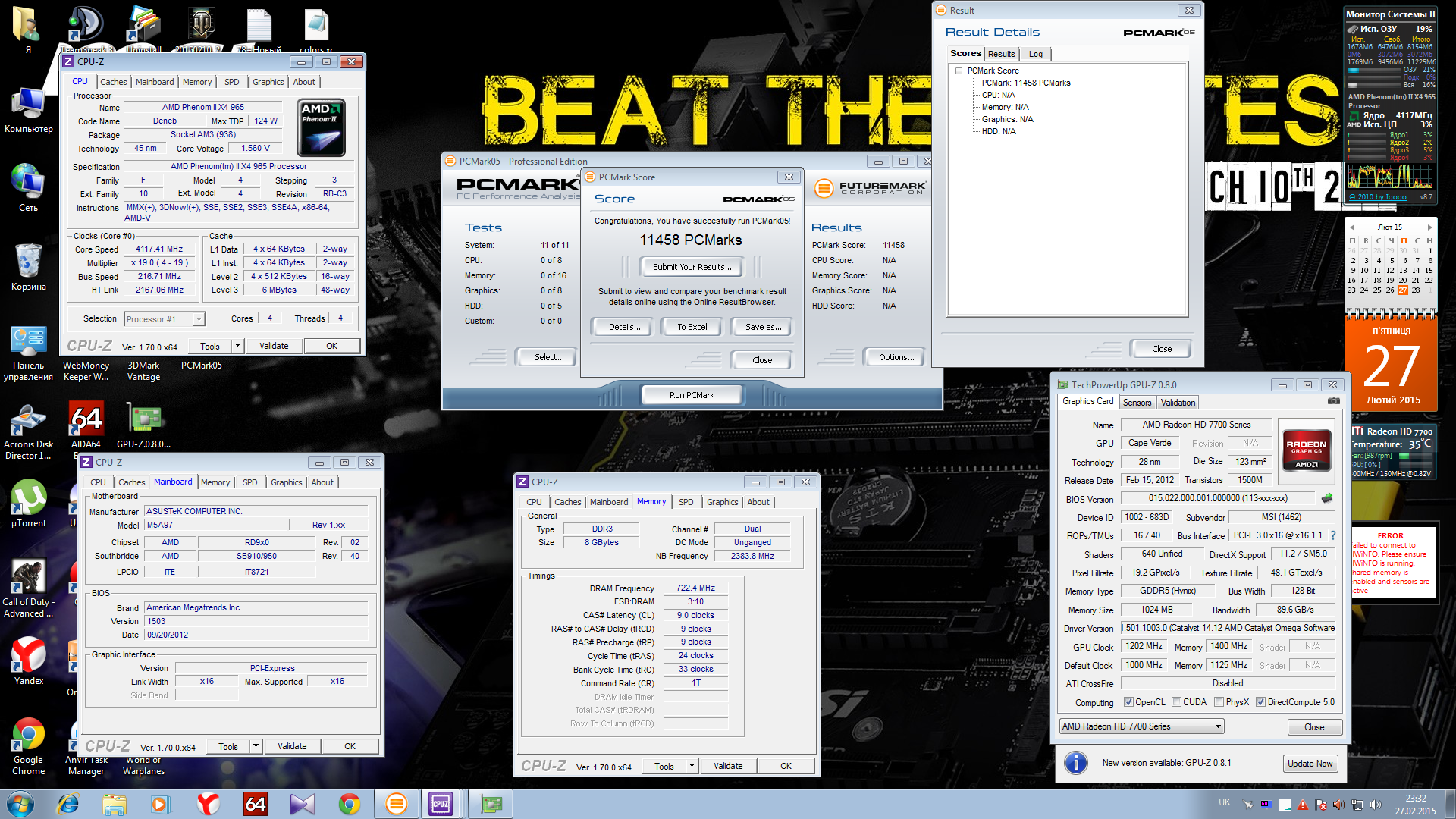1456x819 pixels.
Task: Open the Processor #1 selection dropdown
Action: pos(165,319)
